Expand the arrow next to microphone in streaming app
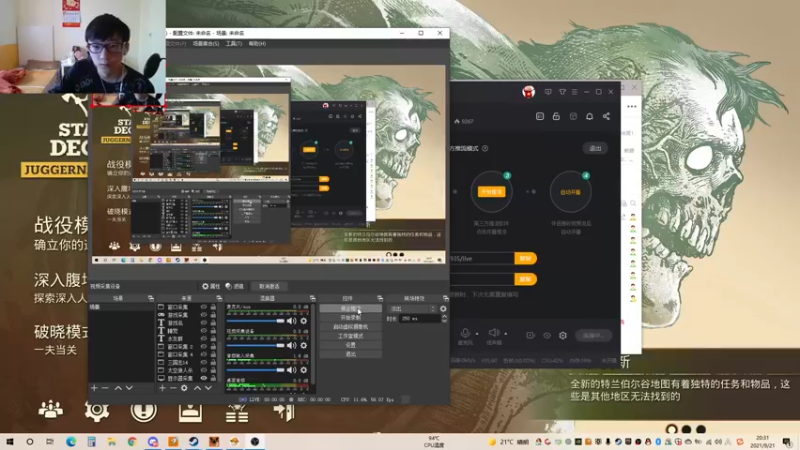Screen dimensions: 800x450 477,334
